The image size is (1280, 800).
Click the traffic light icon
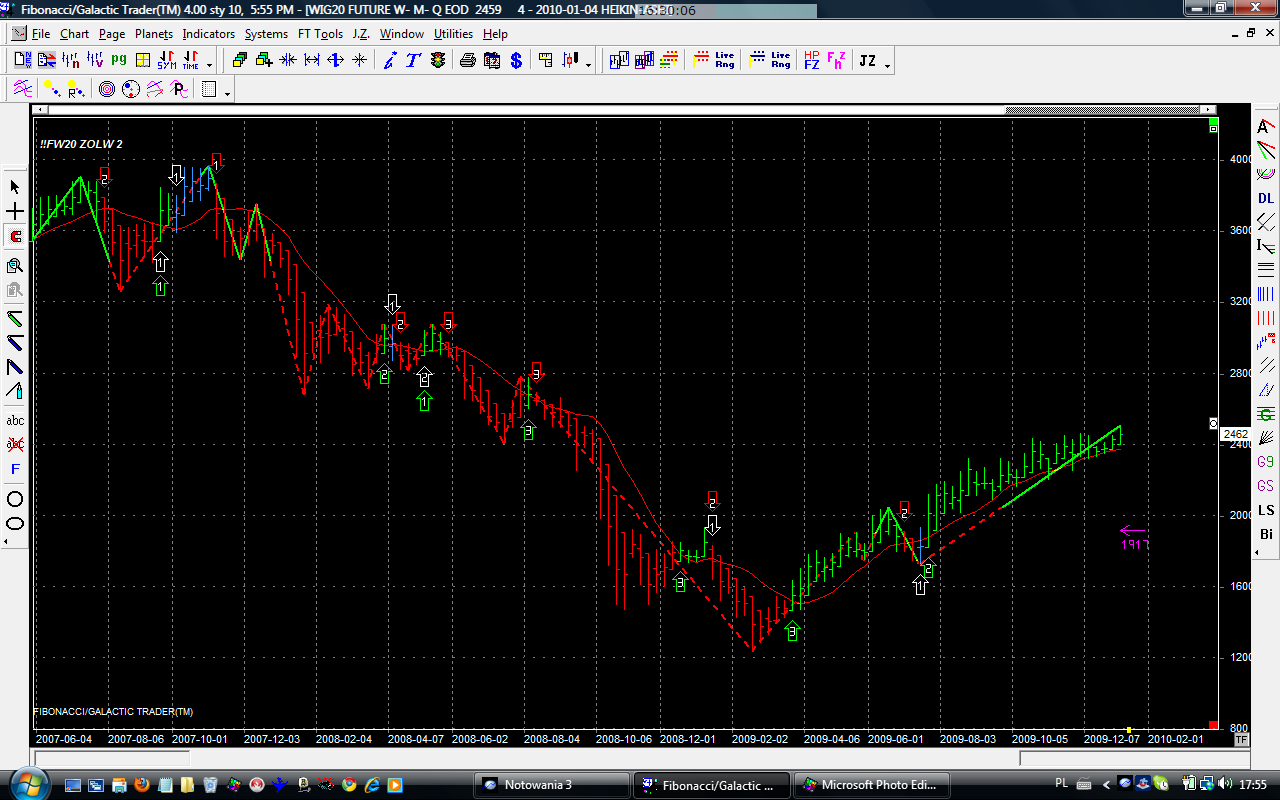(438, 61)
